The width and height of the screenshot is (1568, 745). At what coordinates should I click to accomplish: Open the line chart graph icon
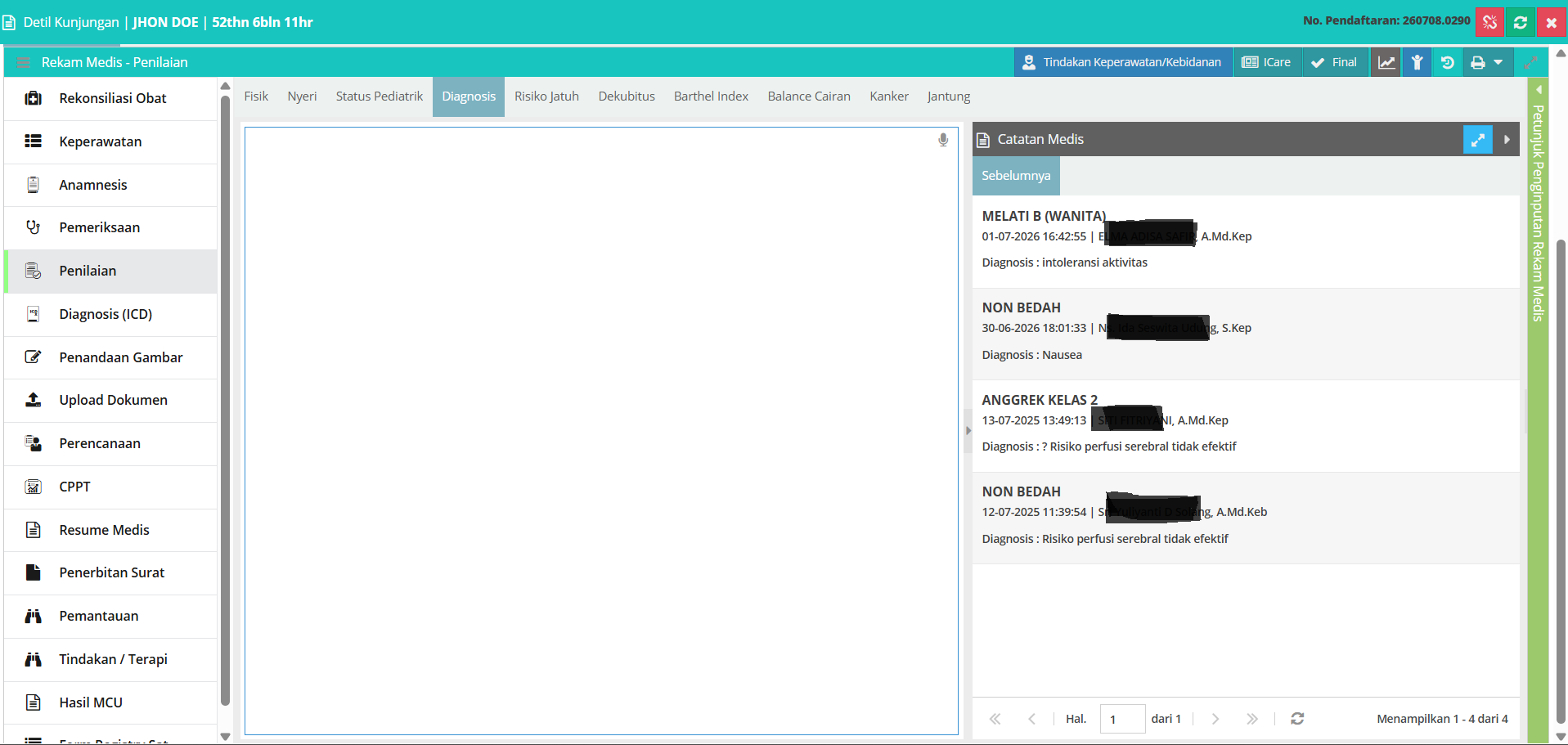1386,62
